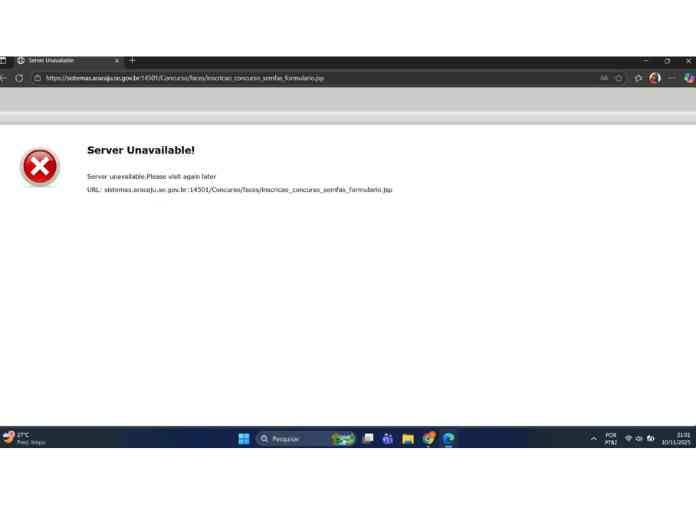The image size is (696, 505).
Task: Click the address bar URL field
Action: (300, 78)
